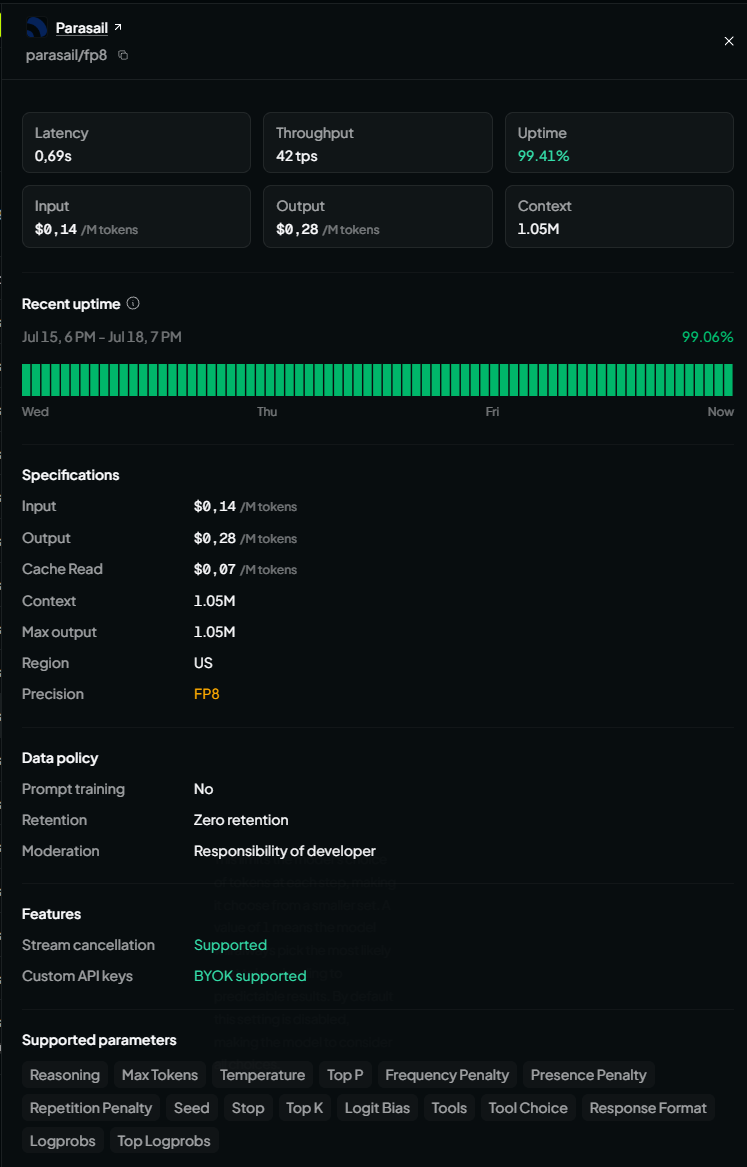747x1167 pixels.
Task: Select the Presence Penalty parameter tag
Action: pos(589,1075)
